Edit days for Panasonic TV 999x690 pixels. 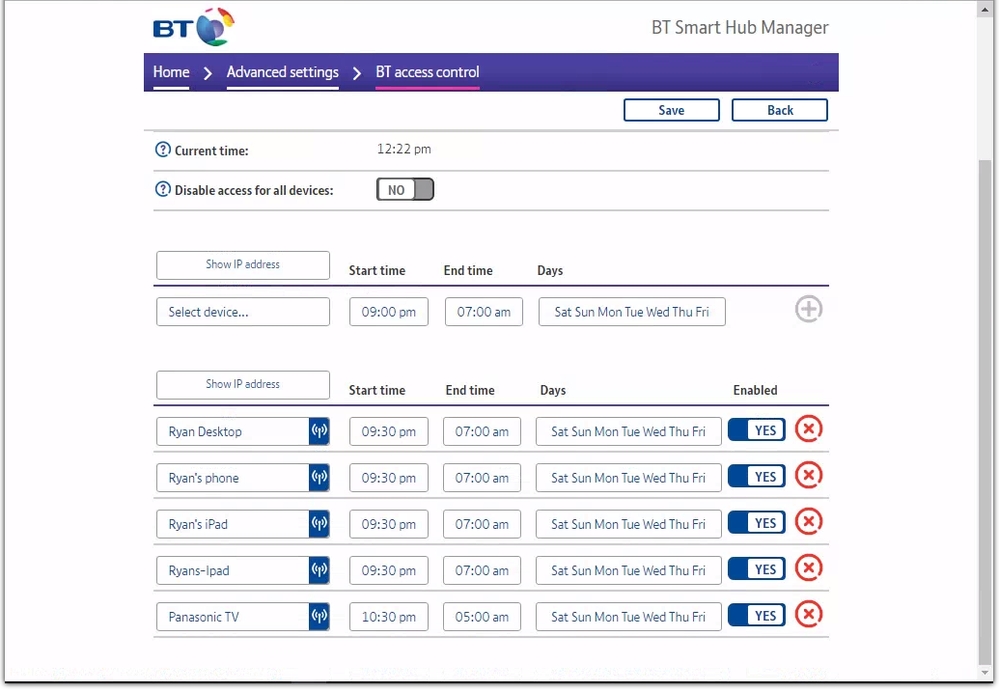tap(628, 617)
